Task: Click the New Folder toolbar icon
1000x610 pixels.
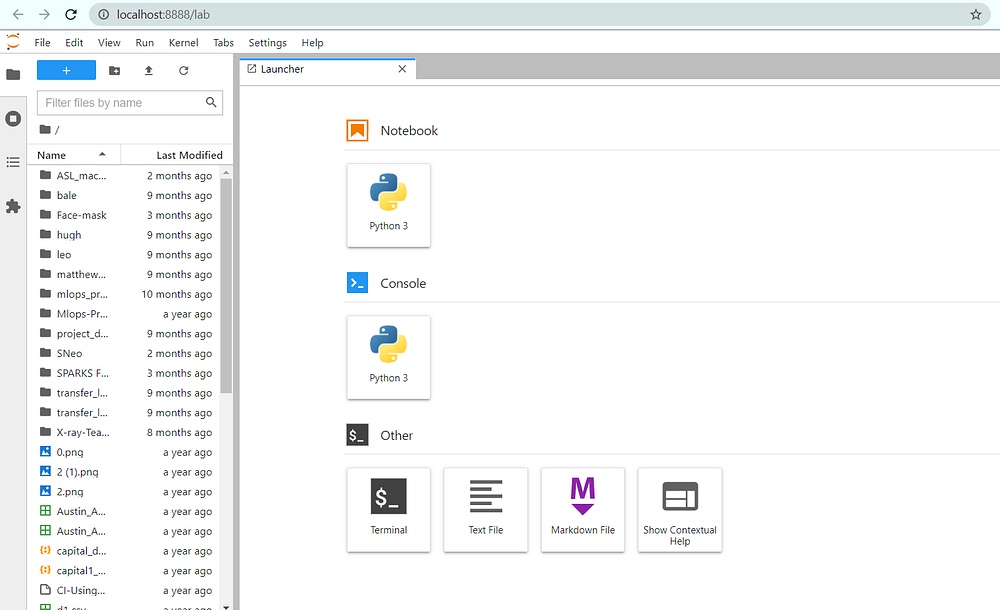Action: (115, 70)
